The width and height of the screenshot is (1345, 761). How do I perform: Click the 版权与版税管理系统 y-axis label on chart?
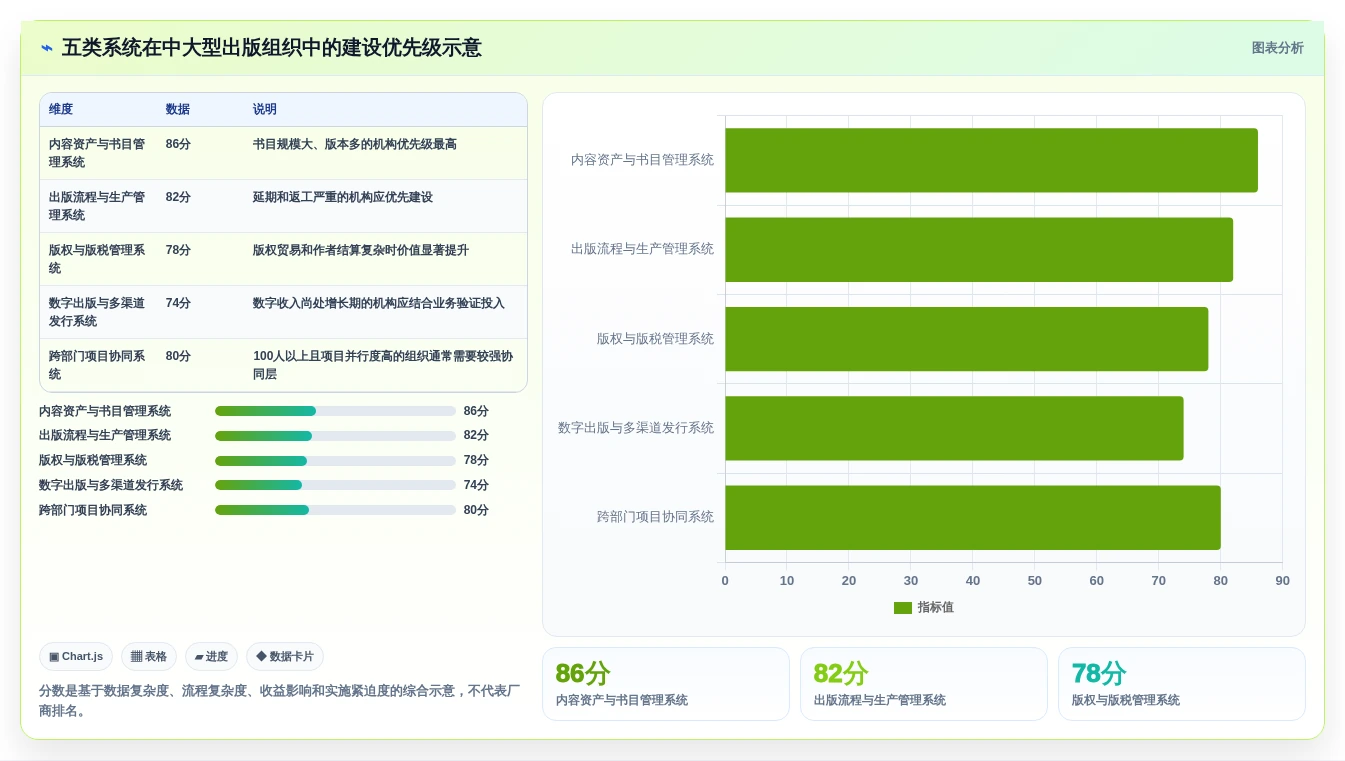pos(655,339)
